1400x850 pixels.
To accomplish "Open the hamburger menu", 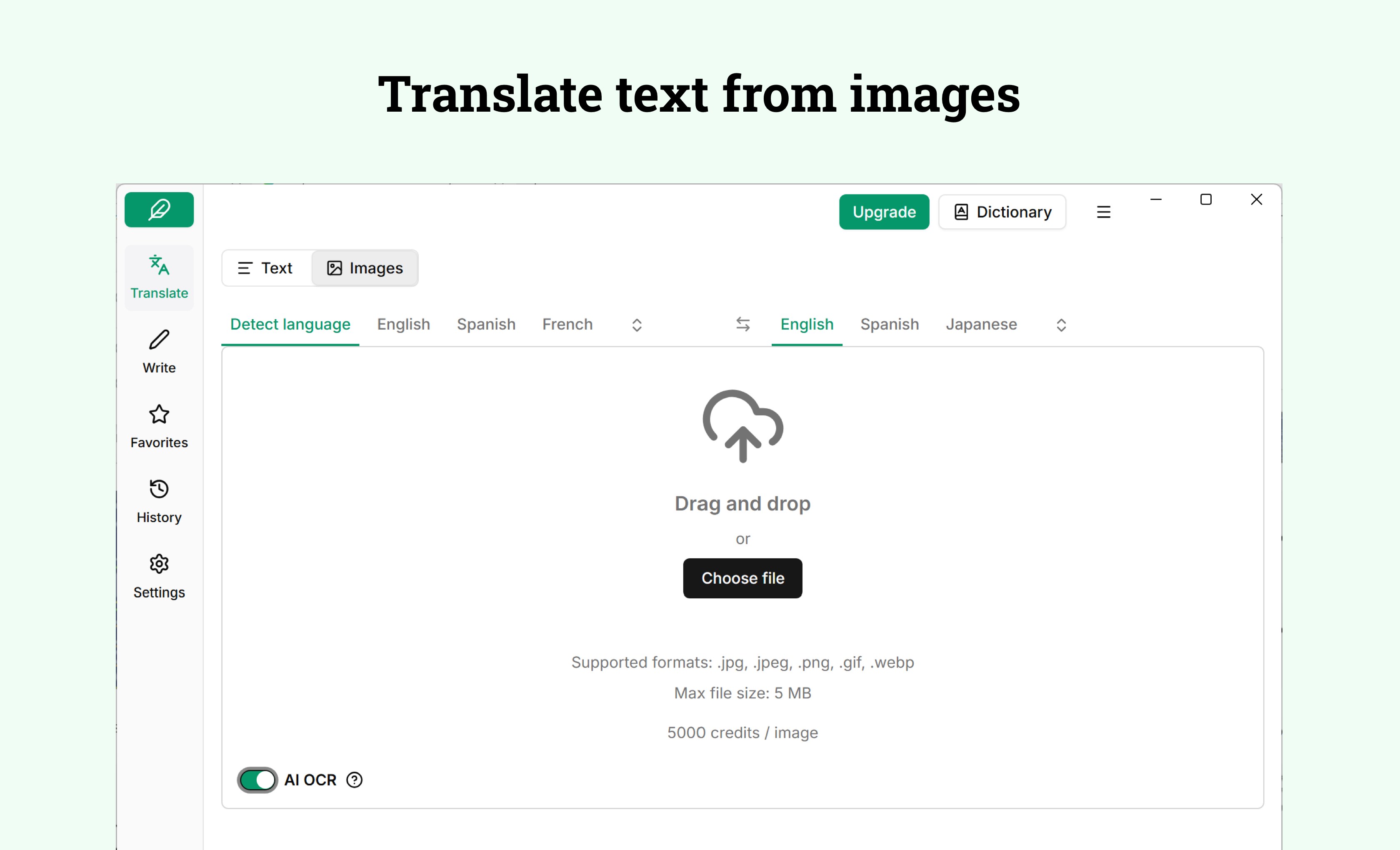I will coord(1103,211).
